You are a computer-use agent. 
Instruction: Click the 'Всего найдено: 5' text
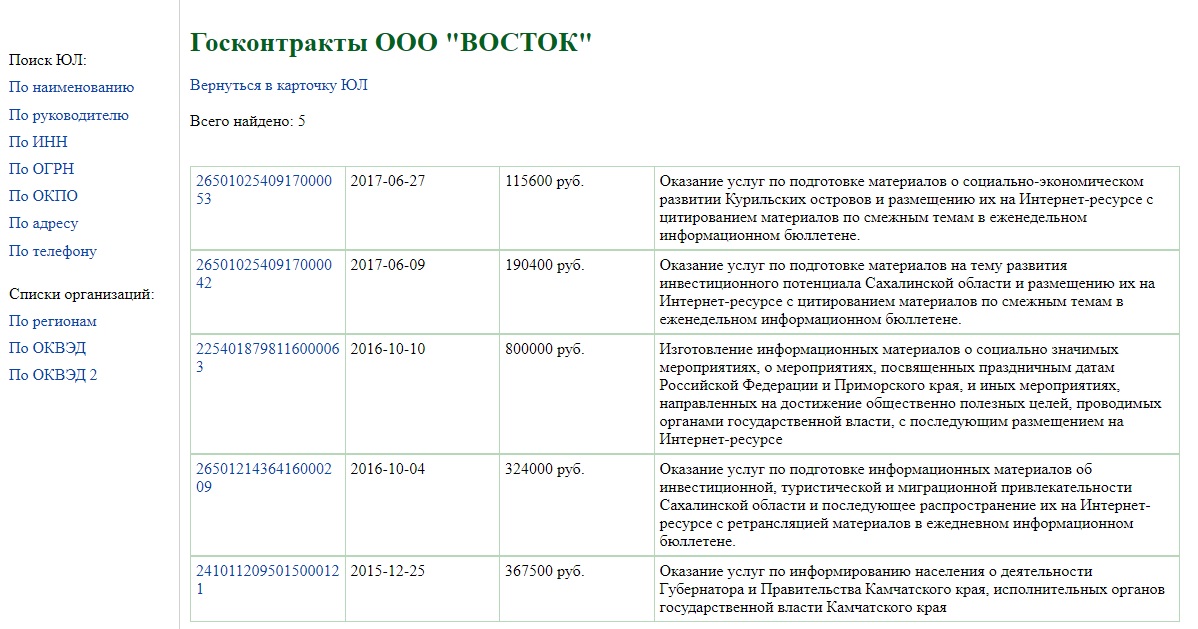[247, 121]
